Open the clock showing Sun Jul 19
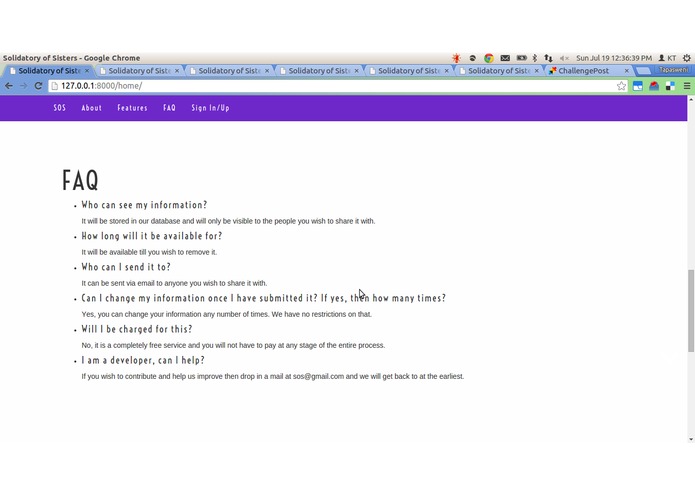 [614, 58]
